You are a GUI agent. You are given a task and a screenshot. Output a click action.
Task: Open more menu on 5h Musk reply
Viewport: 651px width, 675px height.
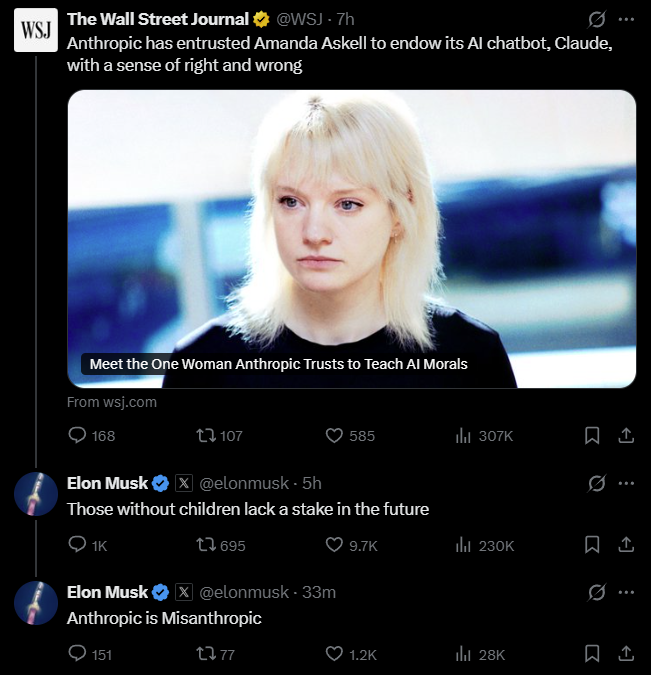tap(626, 483)
